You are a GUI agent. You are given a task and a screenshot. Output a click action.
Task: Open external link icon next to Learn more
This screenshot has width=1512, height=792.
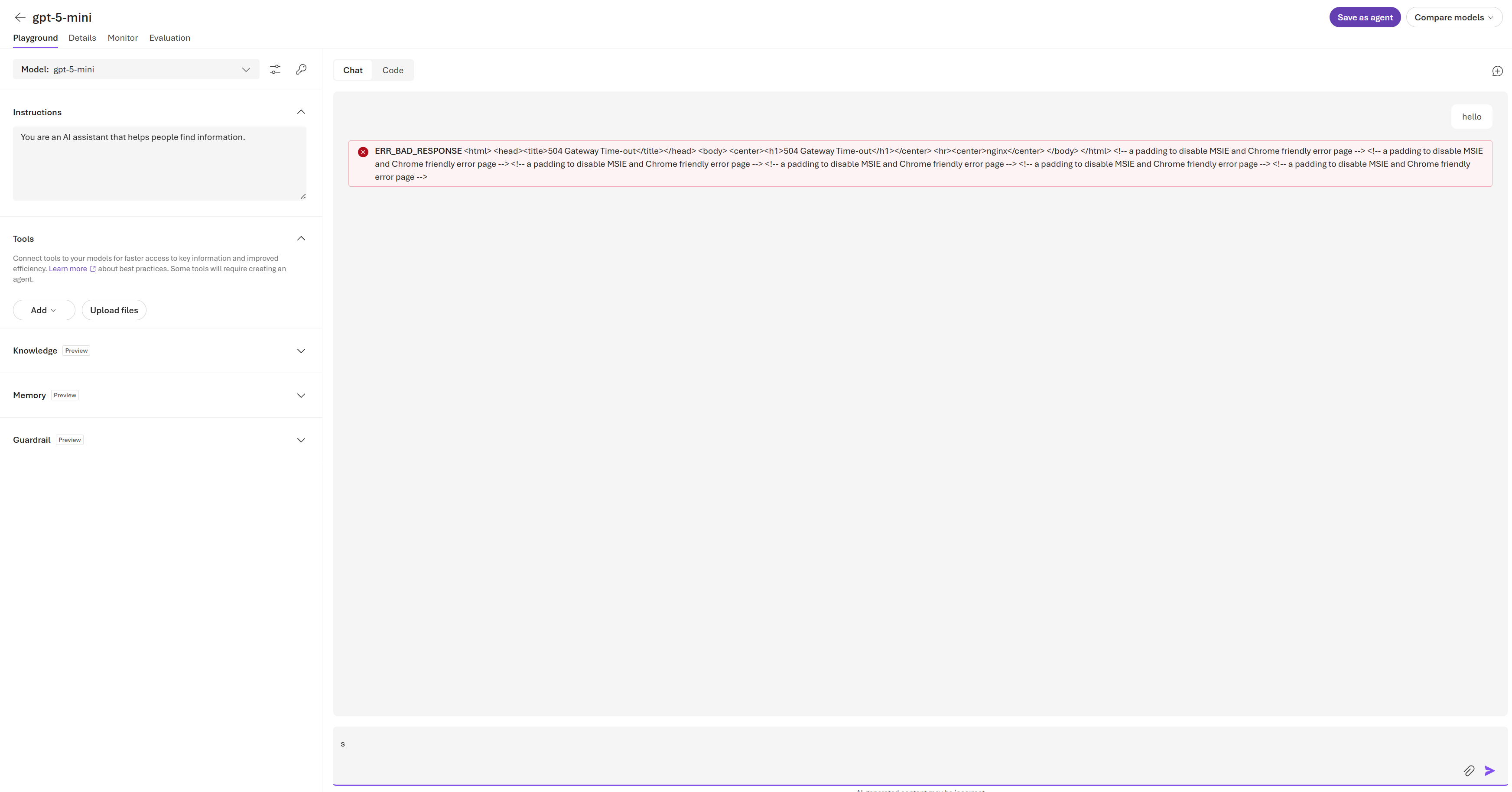point(93,269)
